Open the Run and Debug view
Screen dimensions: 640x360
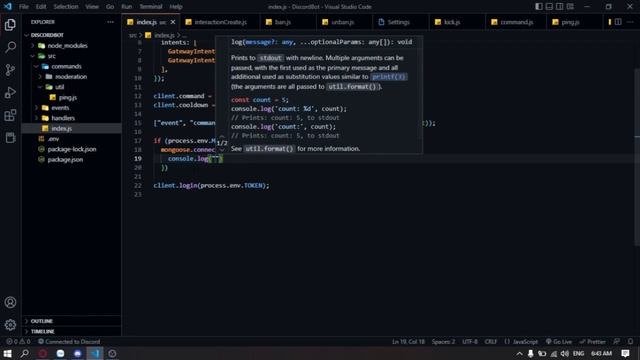(x=10, y=93)
